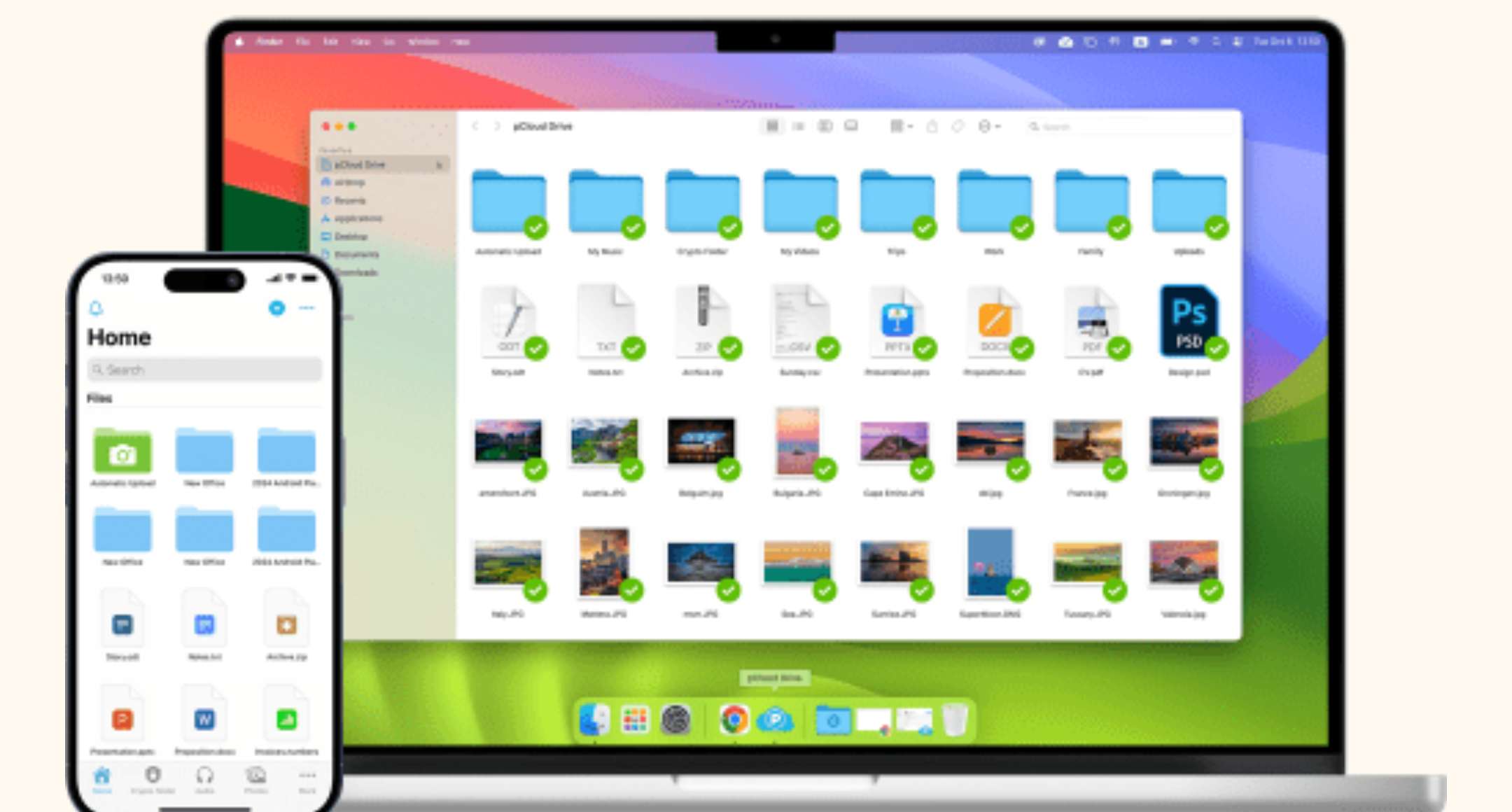Switch Finder to column view
Screen dimensions: 1512x812
(x=825, y=127)
